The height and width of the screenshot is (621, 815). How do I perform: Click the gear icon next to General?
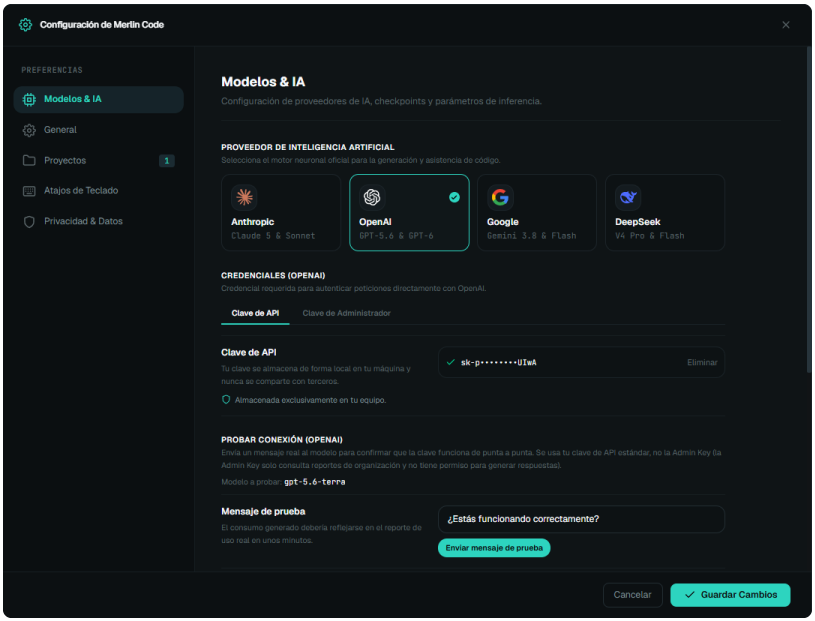29,130
